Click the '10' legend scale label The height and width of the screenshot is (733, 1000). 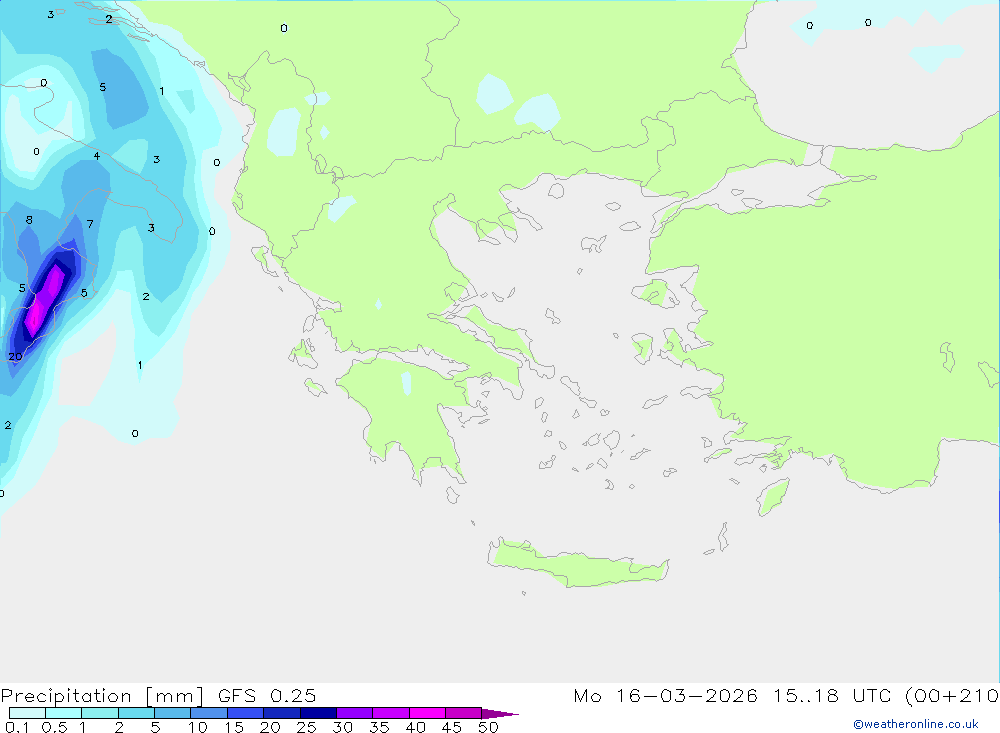point(198,727)
